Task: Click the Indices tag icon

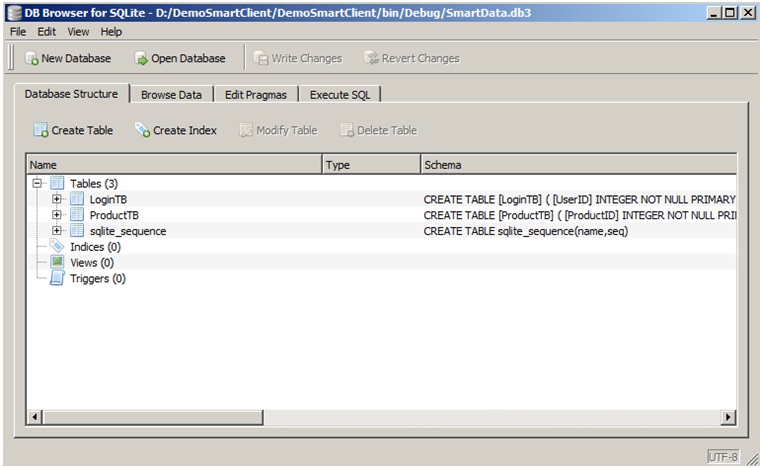Action: click(x=57, y=246)
